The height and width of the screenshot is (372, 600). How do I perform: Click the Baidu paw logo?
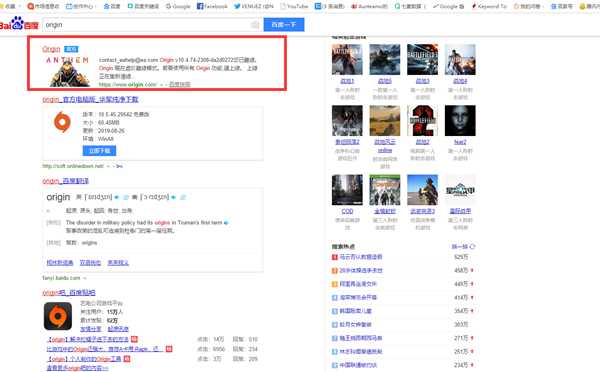click(18, 23)
